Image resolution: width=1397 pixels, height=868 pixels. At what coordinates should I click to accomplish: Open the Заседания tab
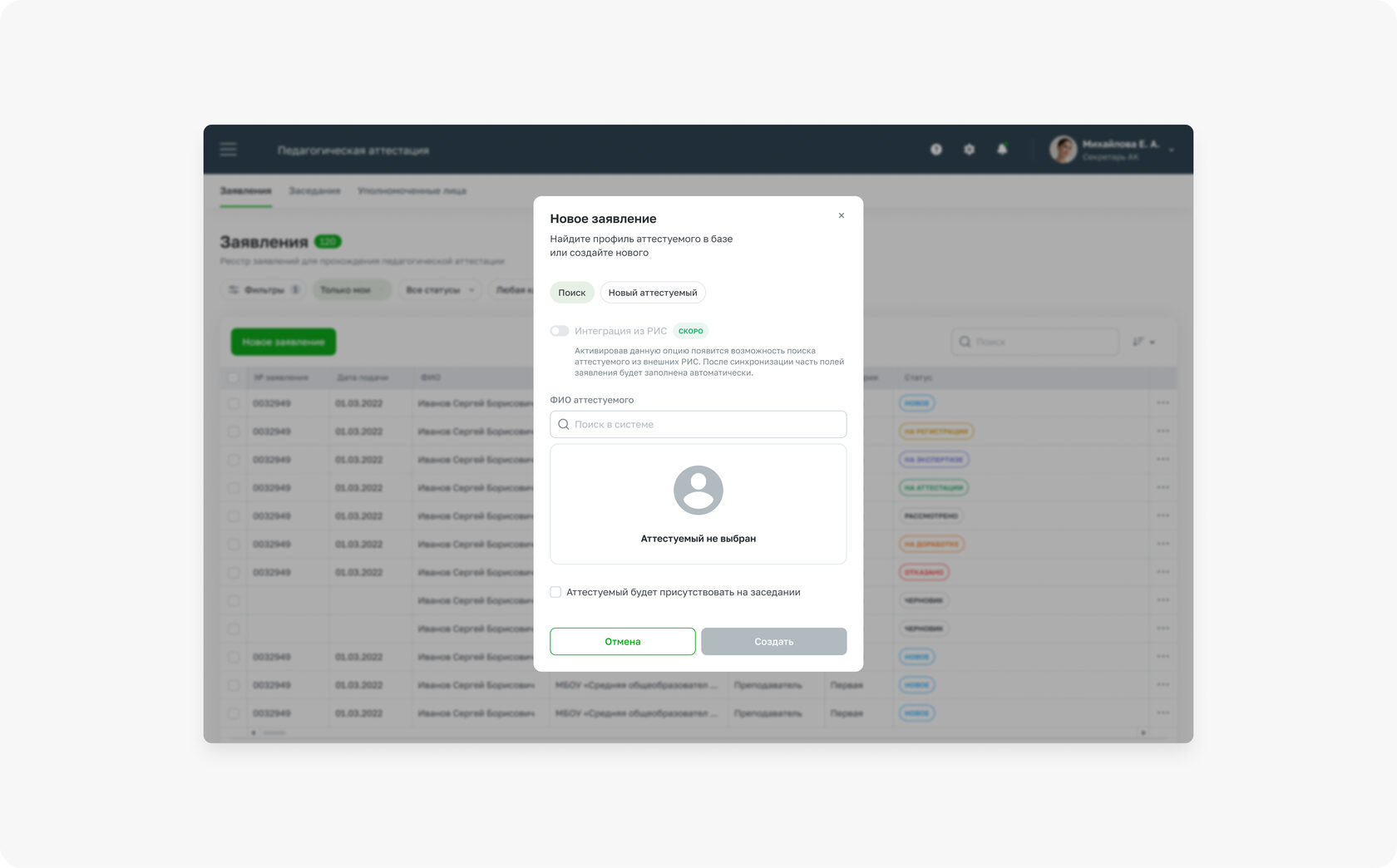314,191
